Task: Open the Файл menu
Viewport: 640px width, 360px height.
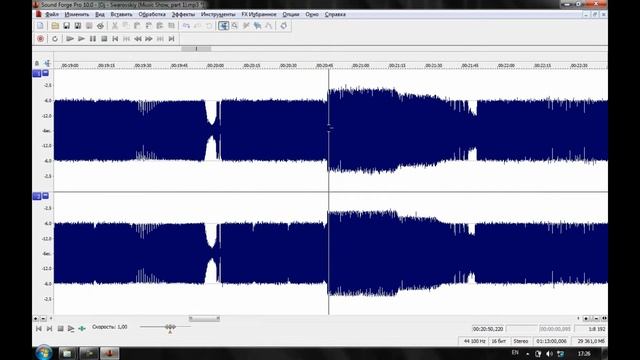Action: [52, 14]
